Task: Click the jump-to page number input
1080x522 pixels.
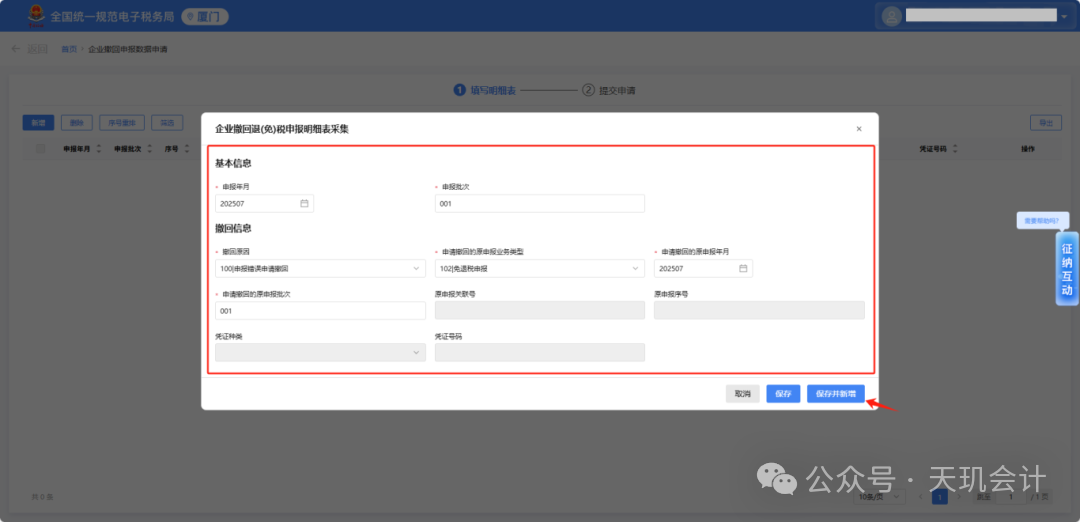Action: pos(1010,497)
